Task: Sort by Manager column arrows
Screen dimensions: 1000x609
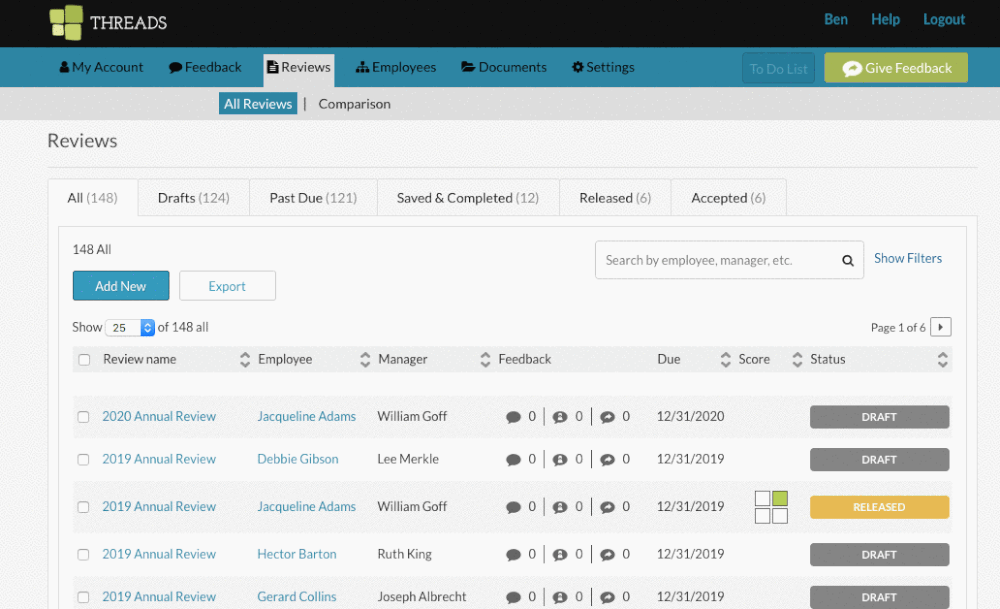Action: coord(485,360)
